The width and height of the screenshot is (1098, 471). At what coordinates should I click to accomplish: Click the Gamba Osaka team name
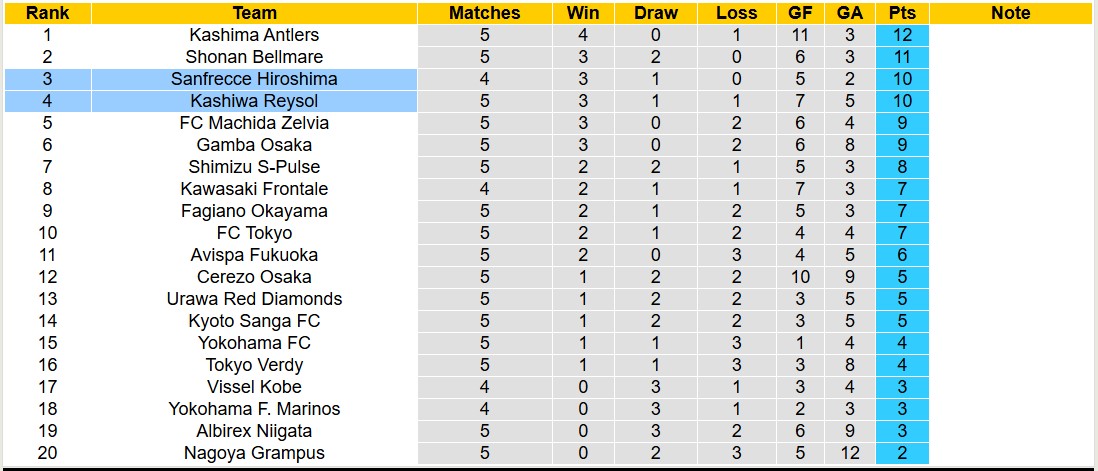(254, 145)
